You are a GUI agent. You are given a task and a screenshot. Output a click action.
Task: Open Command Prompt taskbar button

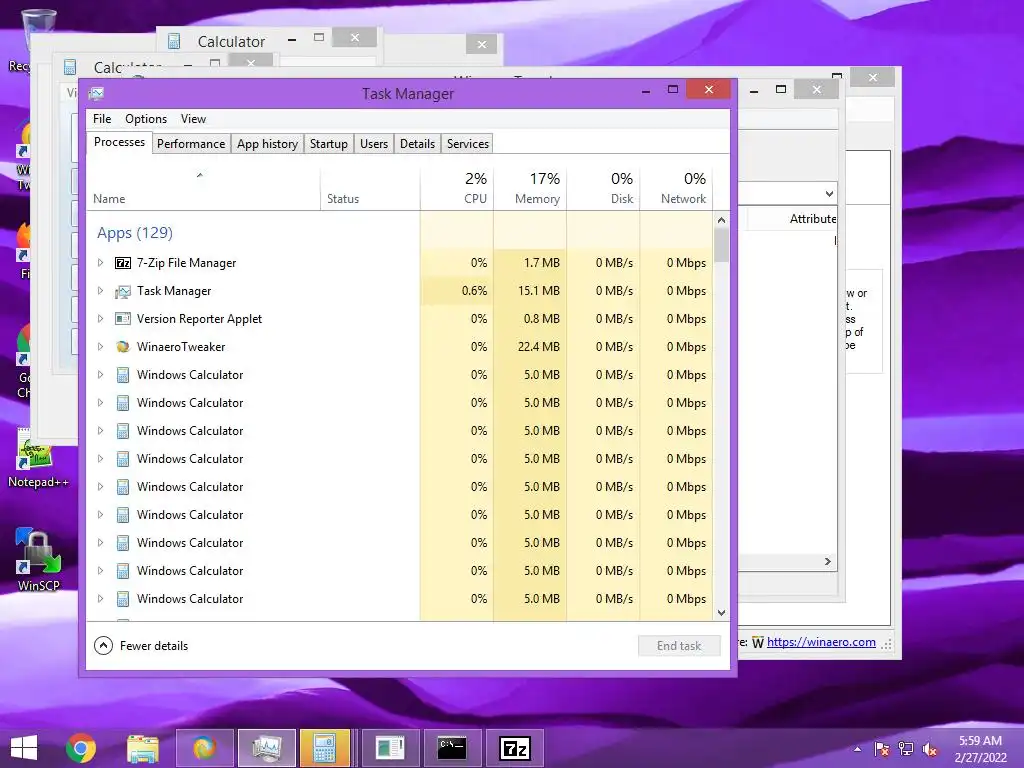(453, 748)
